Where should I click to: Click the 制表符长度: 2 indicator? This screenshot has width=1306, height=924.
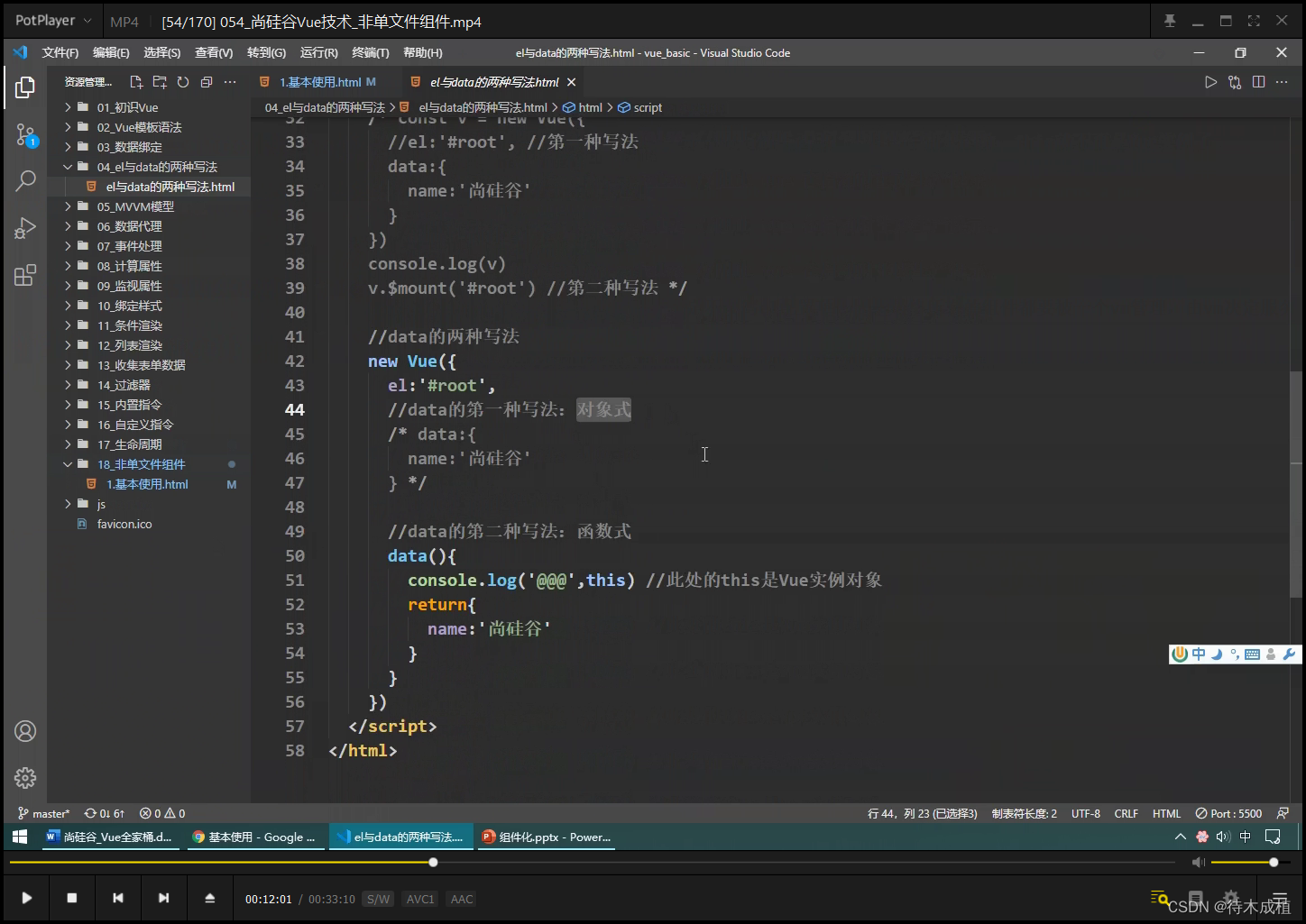pyautogui.click(x=1025, y=813)
